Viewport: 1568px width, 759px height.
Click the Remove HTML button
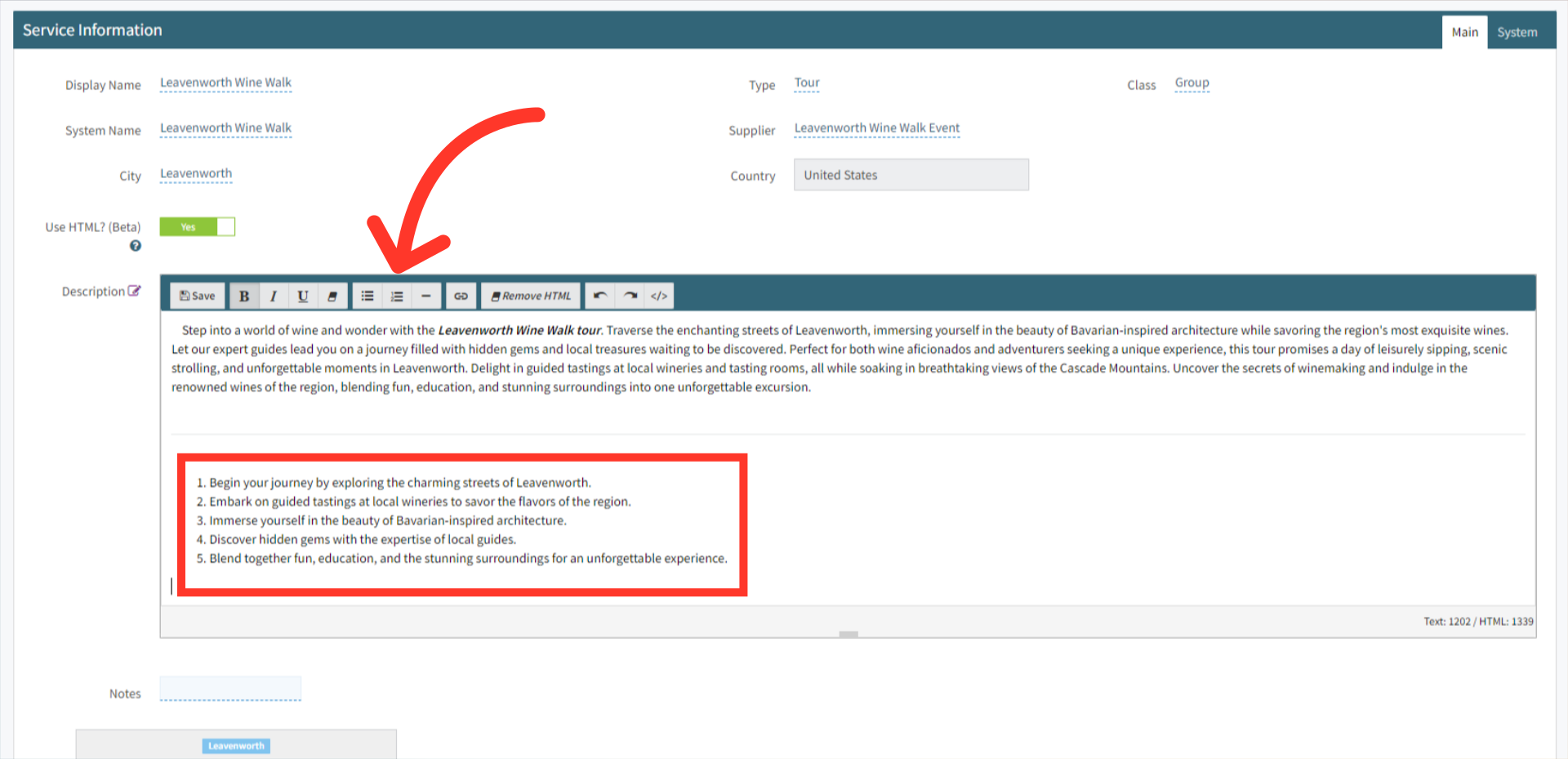click(x=531, y=296)
